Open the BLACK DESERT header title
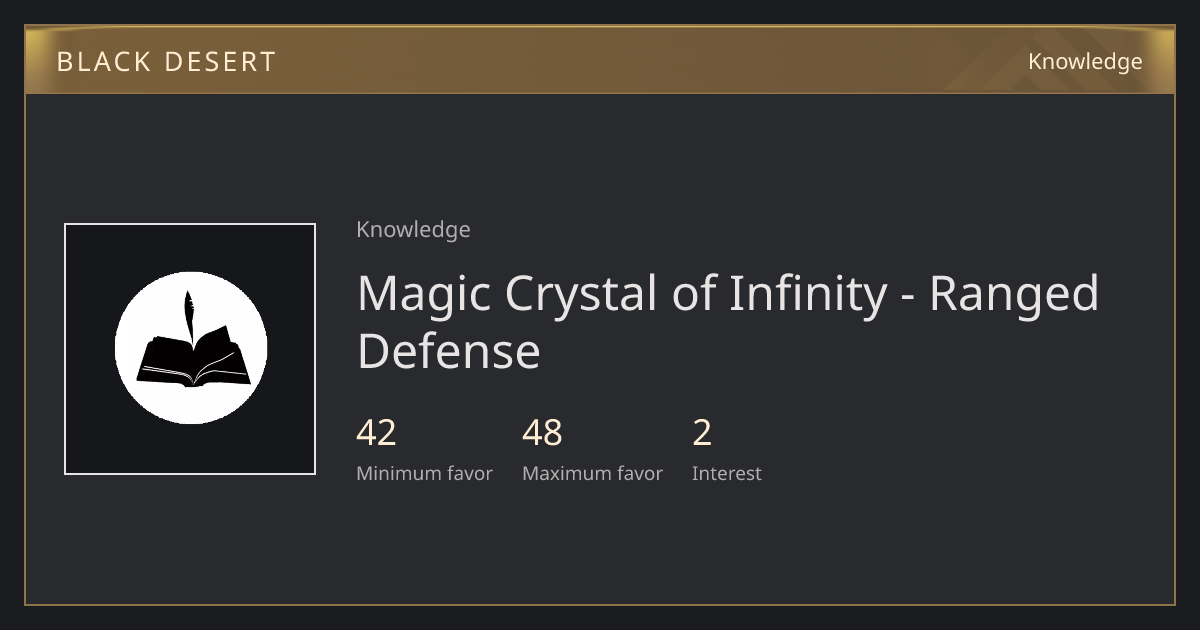 click(166, 62)
